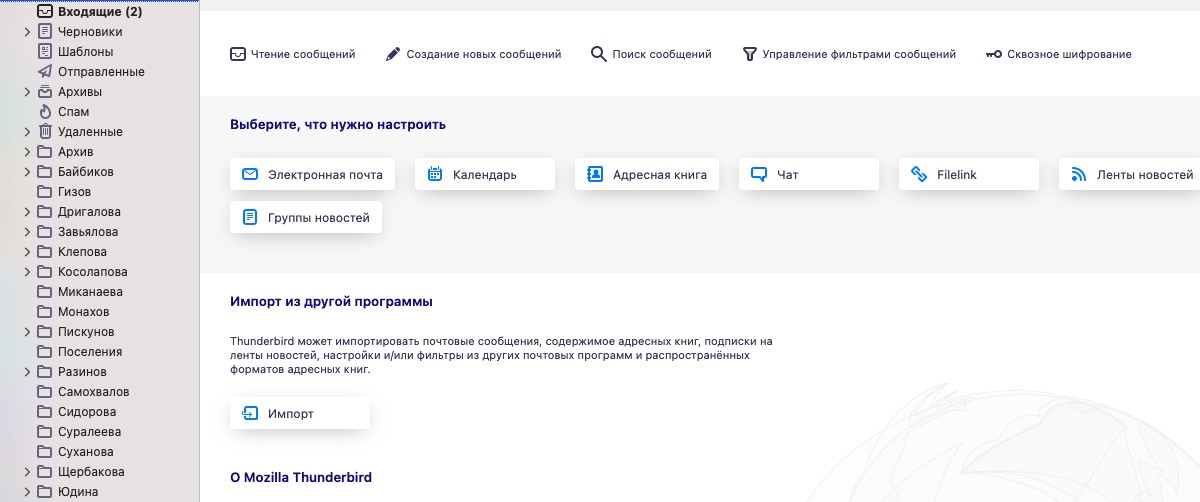Click the link icon on Filelink
This screenshot has width=1200, height=502.
919,174
